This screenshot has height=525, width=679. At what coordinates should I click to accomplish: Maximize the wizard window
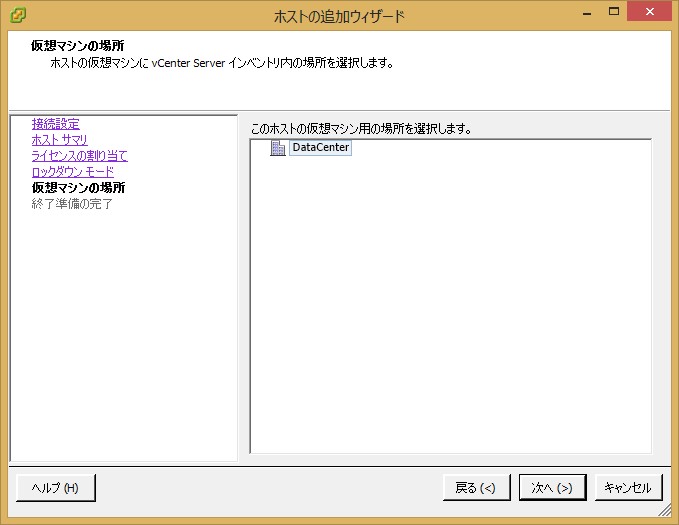614,12
